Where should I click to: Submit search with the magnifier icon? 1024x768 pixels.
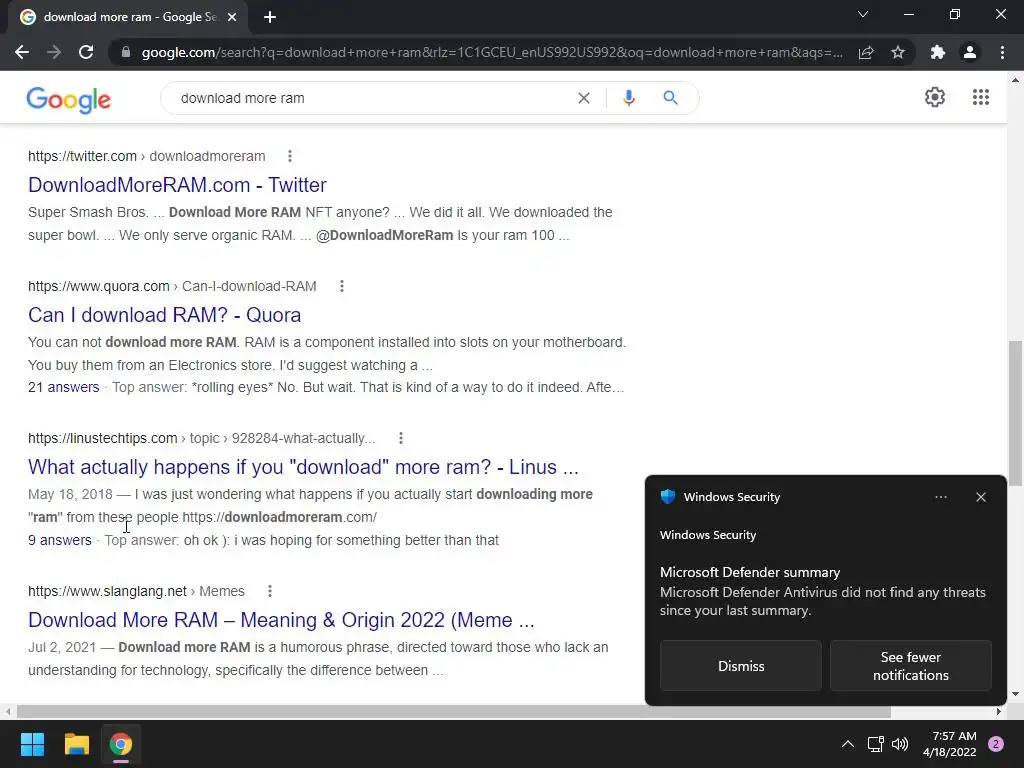[670, 98]
